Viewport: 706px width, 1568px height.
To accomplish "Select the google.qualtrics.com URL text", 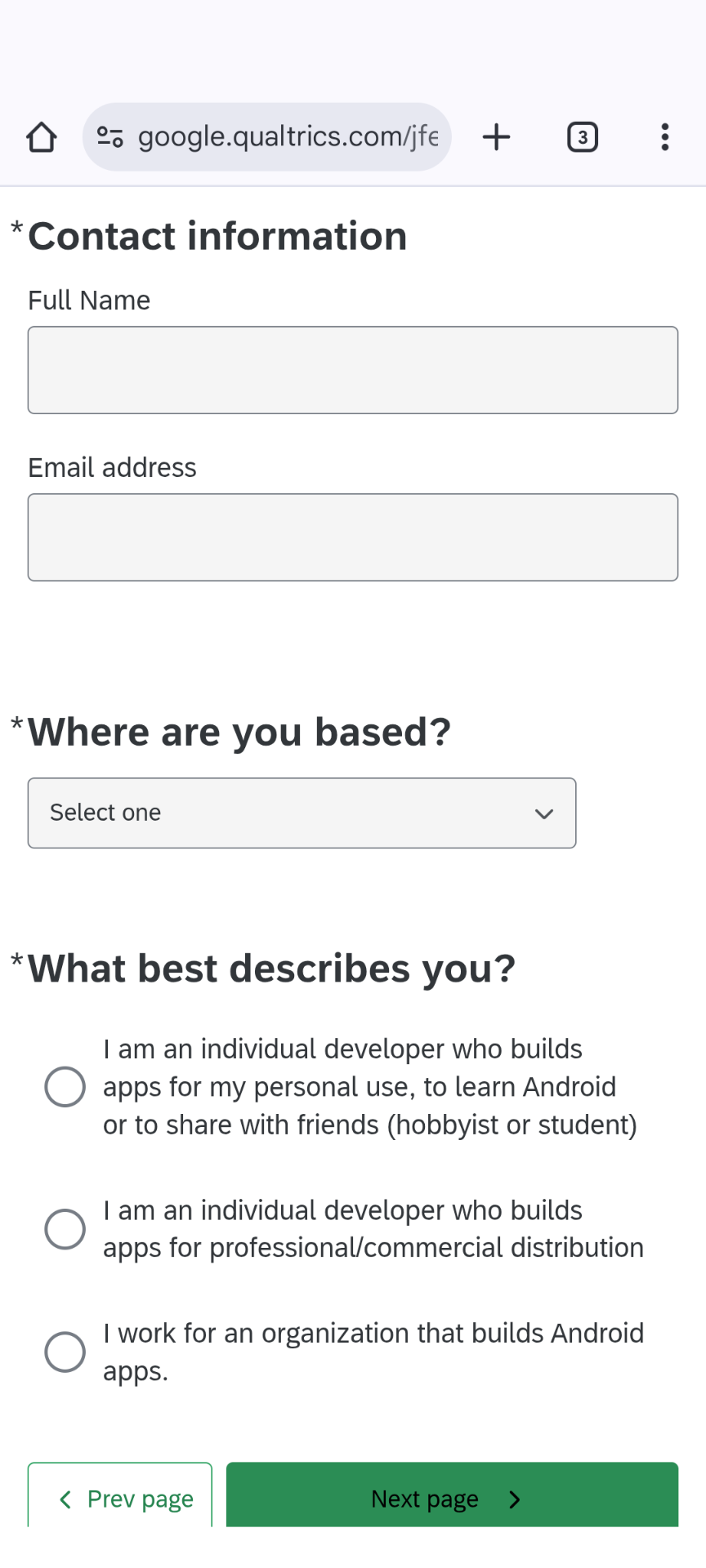I will click(288, 136).
